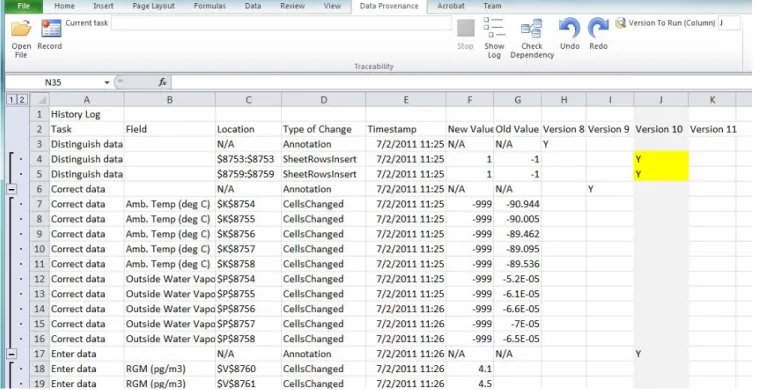Click the History Log cell
Screen dimensions: 758x390
click(87, 115)
